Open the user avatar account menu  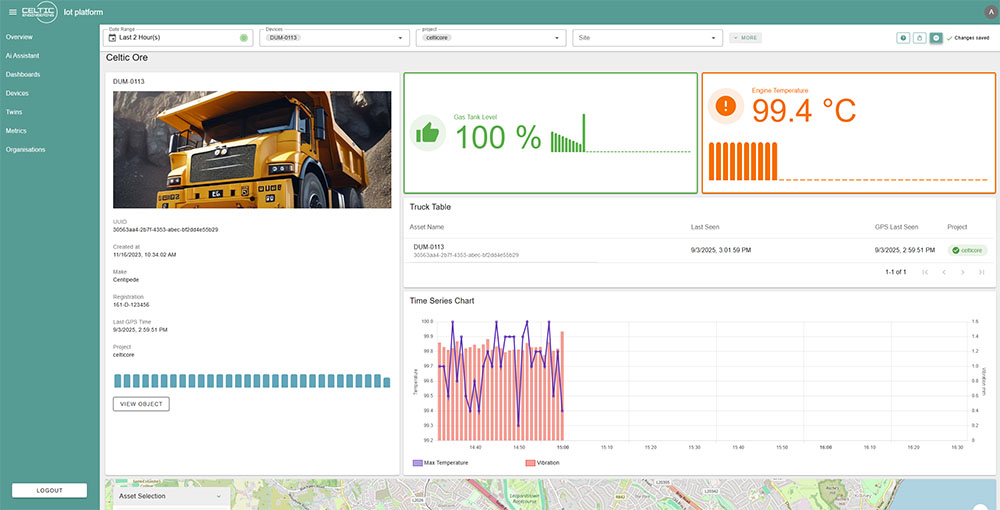[x=990, y=11]
